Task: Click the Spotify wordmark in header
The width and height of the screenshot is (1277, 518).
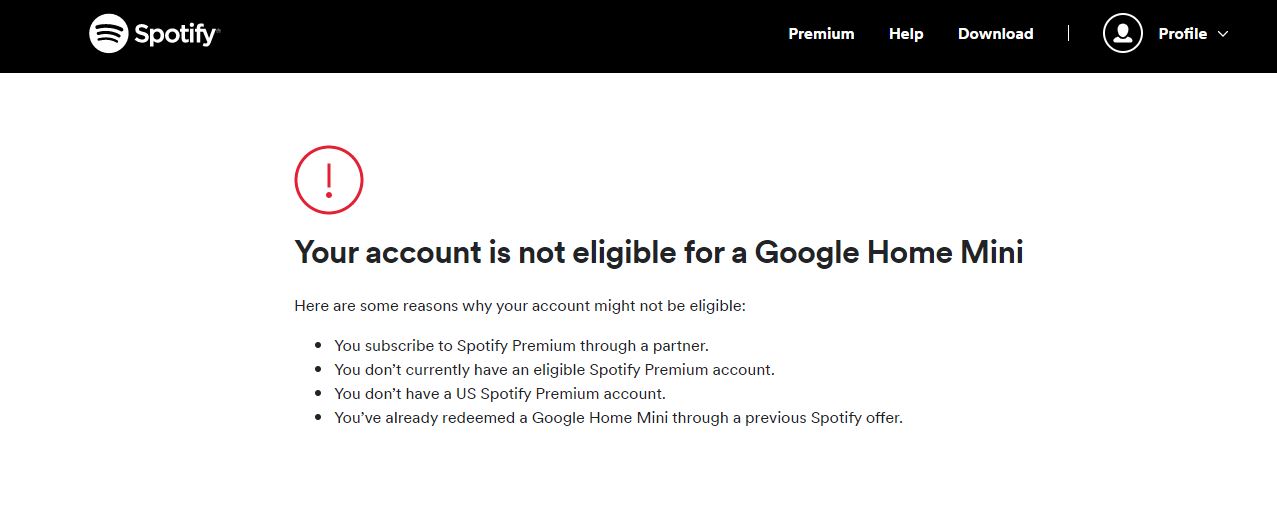Action: (x=176, y=35)
